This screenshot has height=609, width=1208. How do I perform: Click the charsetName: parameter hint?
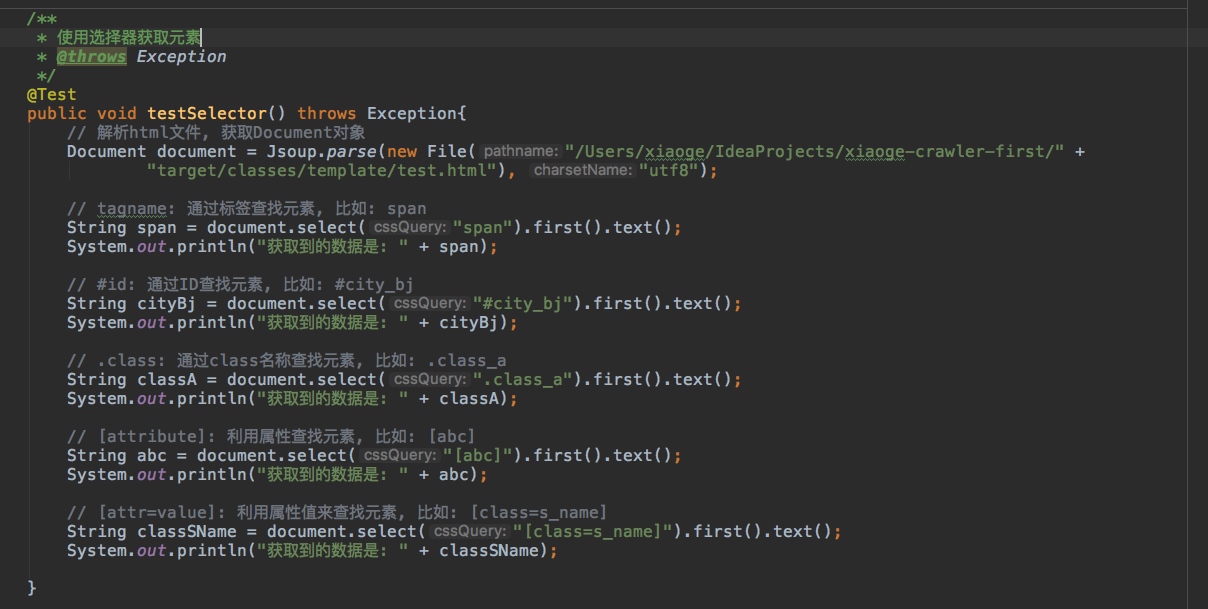583,170
